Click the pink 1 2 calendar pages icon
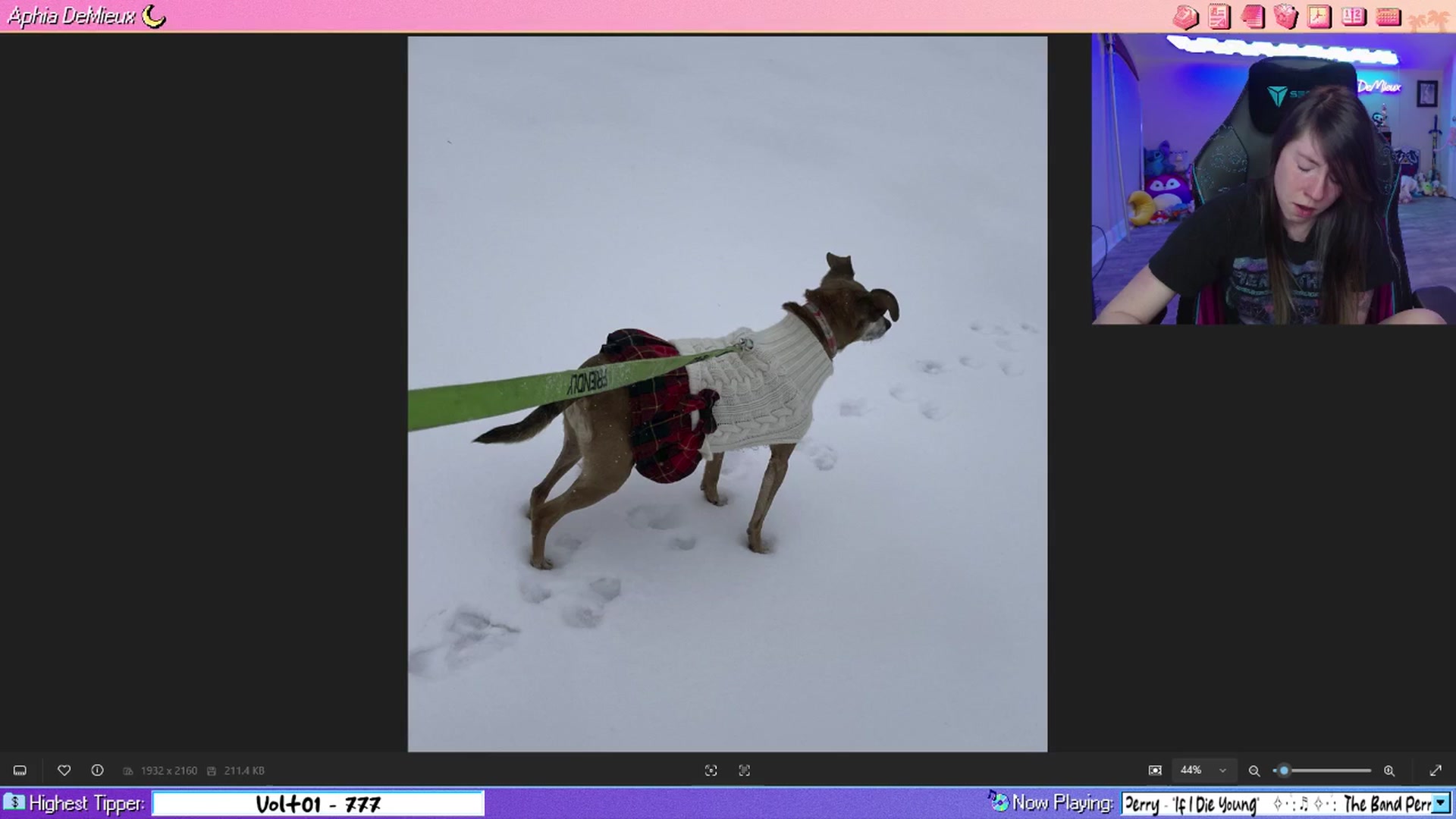Image resolution: width=1456 pixels, height=819 pixels. (x=1354, y=17)
